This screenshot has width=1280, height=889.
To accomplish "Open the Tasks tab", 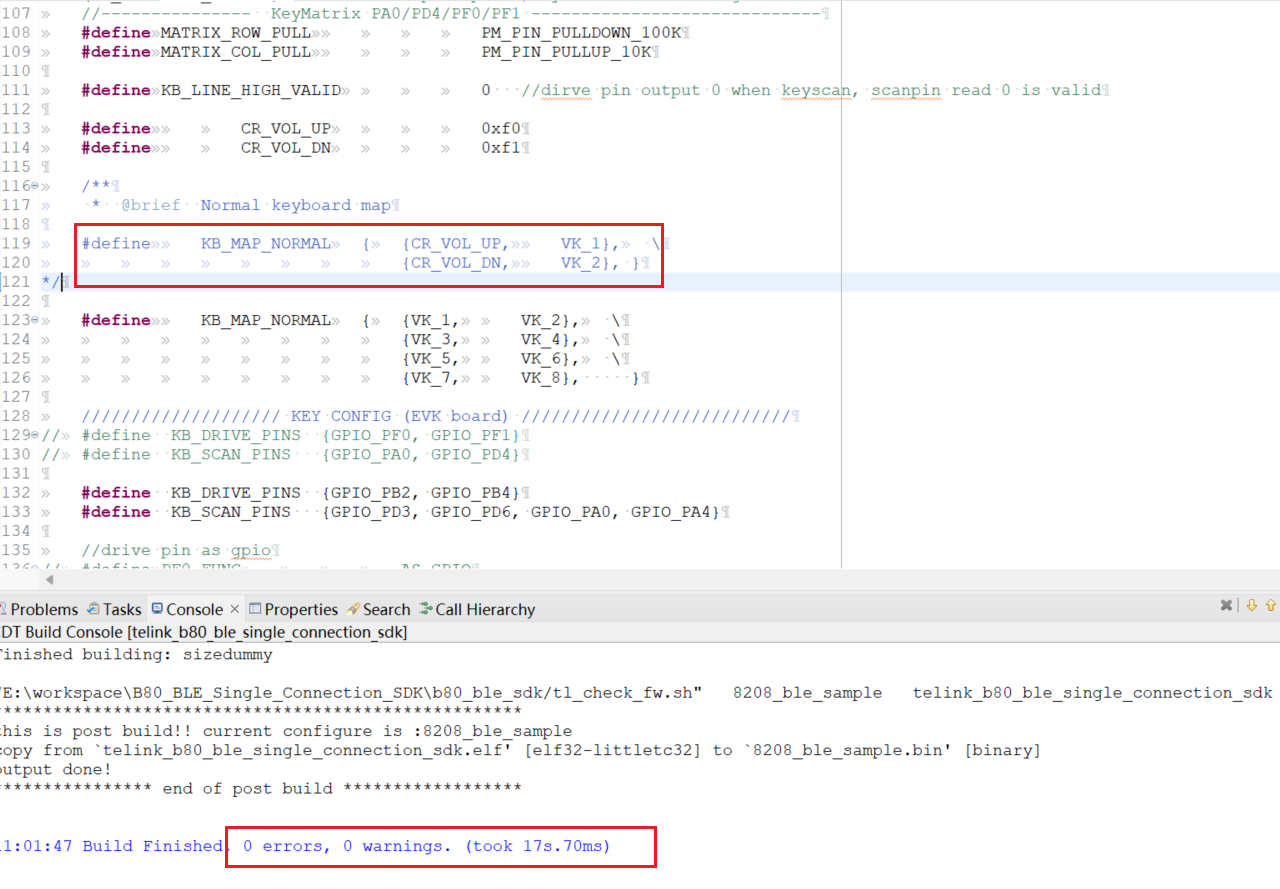I will point(114,609).
